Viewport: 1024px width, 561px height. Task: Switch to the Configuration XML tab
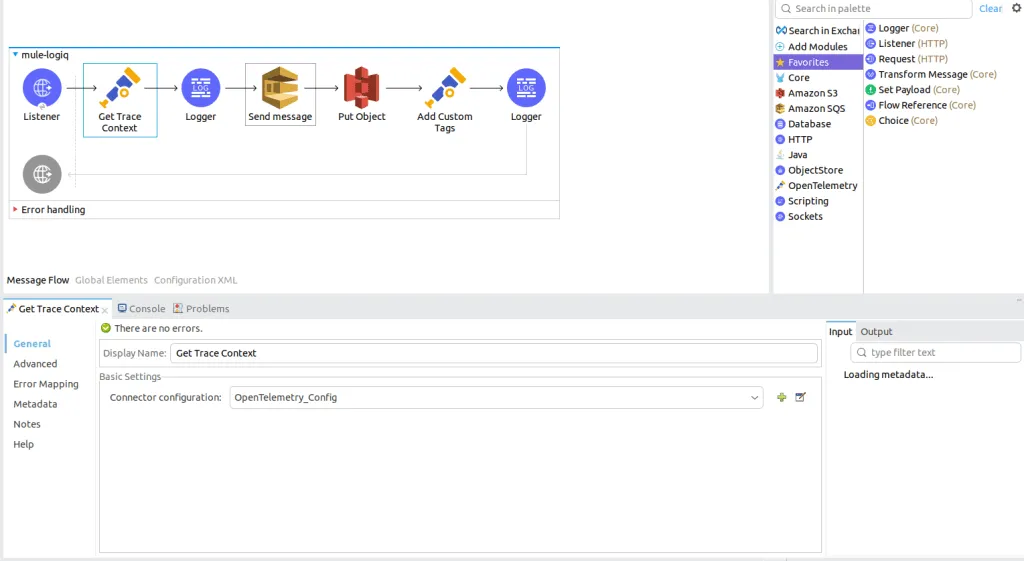coord(195,280)
